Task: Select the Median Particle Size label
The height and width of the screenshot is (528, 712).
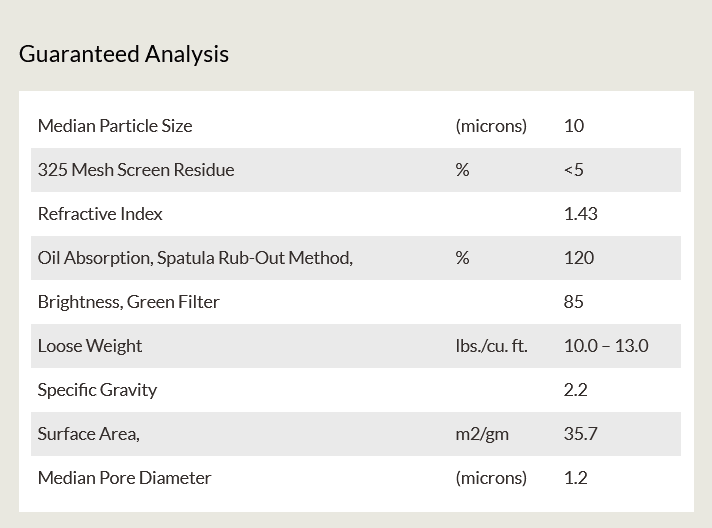Action: [115, 126]
